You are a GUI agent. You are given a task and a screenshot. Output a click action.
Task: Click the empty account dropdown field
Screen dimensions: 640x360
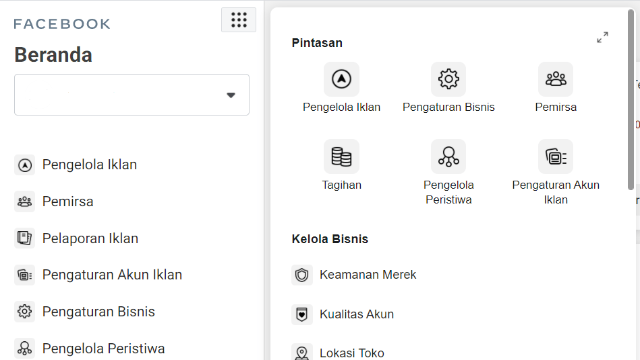coord(132,95)
